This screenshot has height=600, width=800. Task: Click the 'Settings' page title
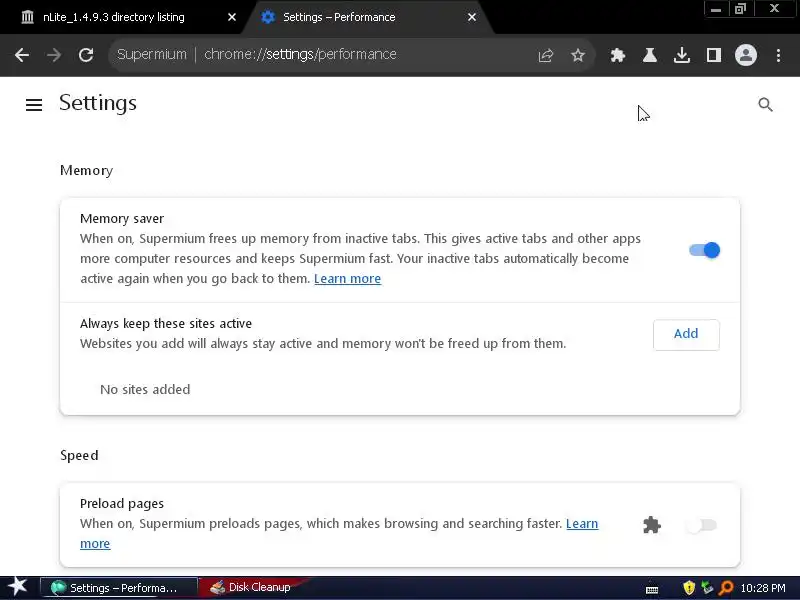pyautogui.click(x=98, y=103)
